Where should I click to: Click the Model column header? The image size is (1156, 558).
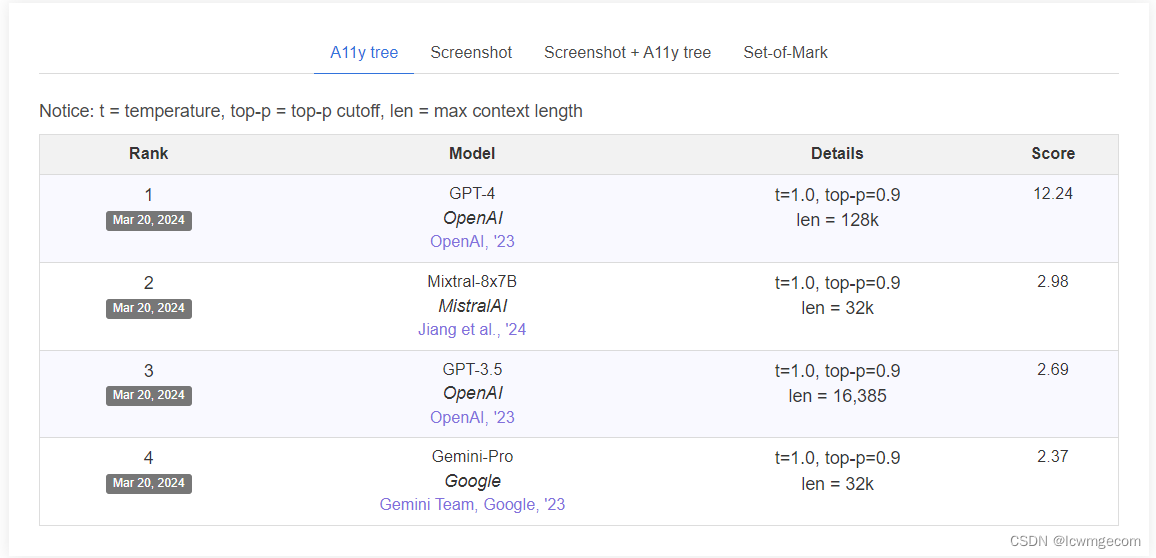(473, 154)
